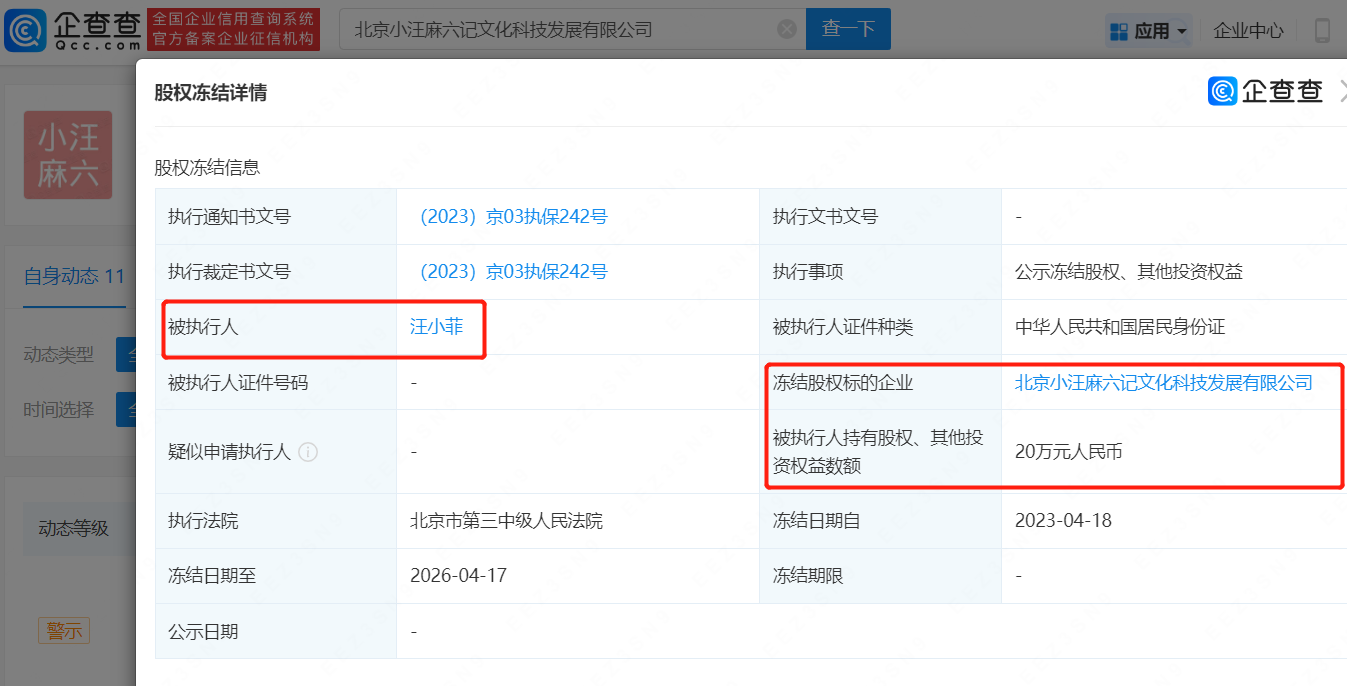Image resolution: width=1347 pixels, height=686 pixels.
Task: Click the 企查查 logo in the dialog
Action: click(1265, 92)
